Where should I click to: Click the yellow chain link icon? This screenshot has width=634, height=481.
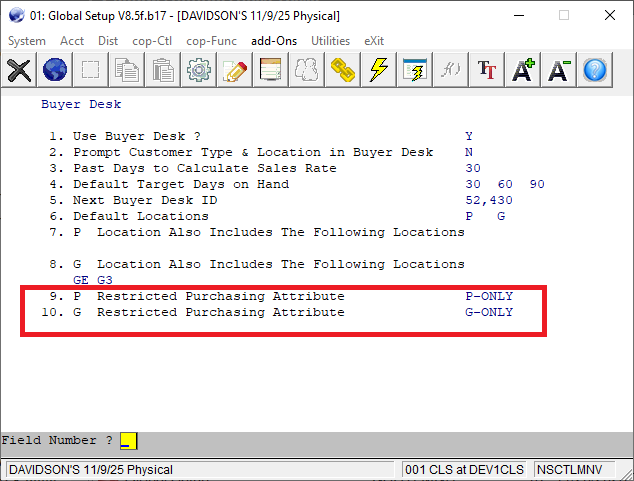[x=343, y=70]
